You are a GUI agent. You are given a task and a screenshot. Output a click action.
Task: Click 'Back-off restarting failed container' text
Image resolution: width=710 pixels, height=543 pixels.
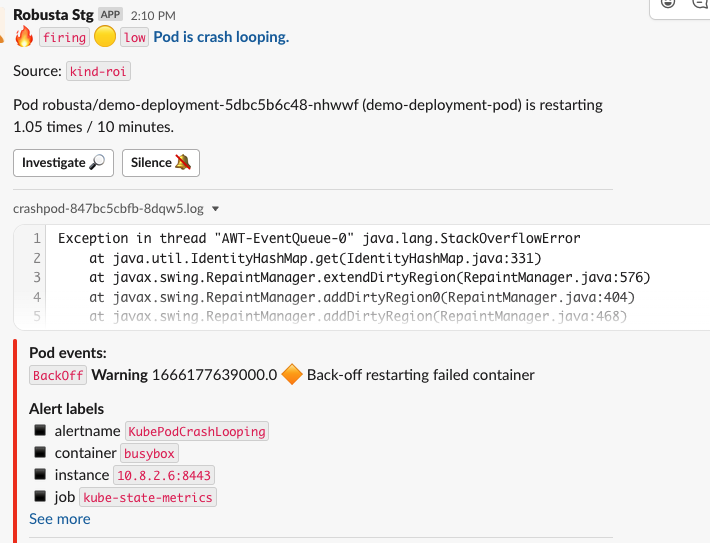point(421,375)
